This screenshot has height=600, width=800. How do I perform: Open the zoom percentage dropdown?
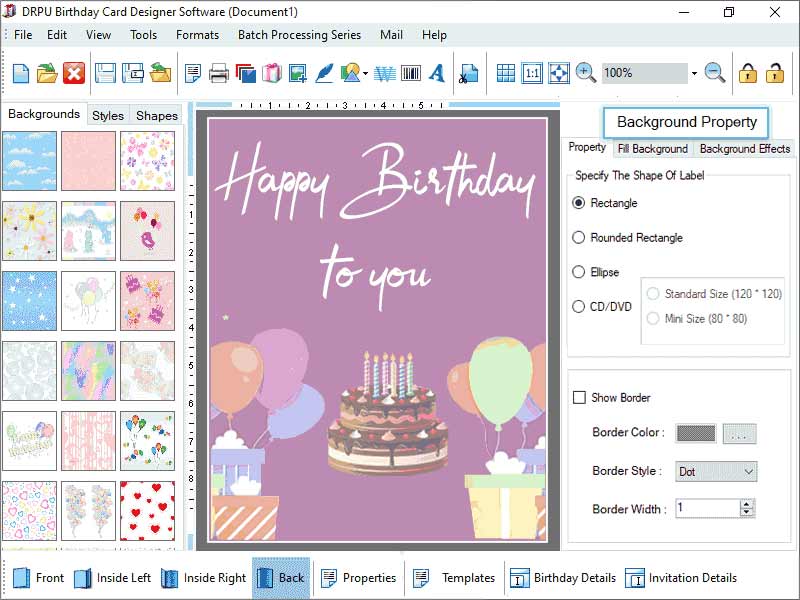(694, 73)
